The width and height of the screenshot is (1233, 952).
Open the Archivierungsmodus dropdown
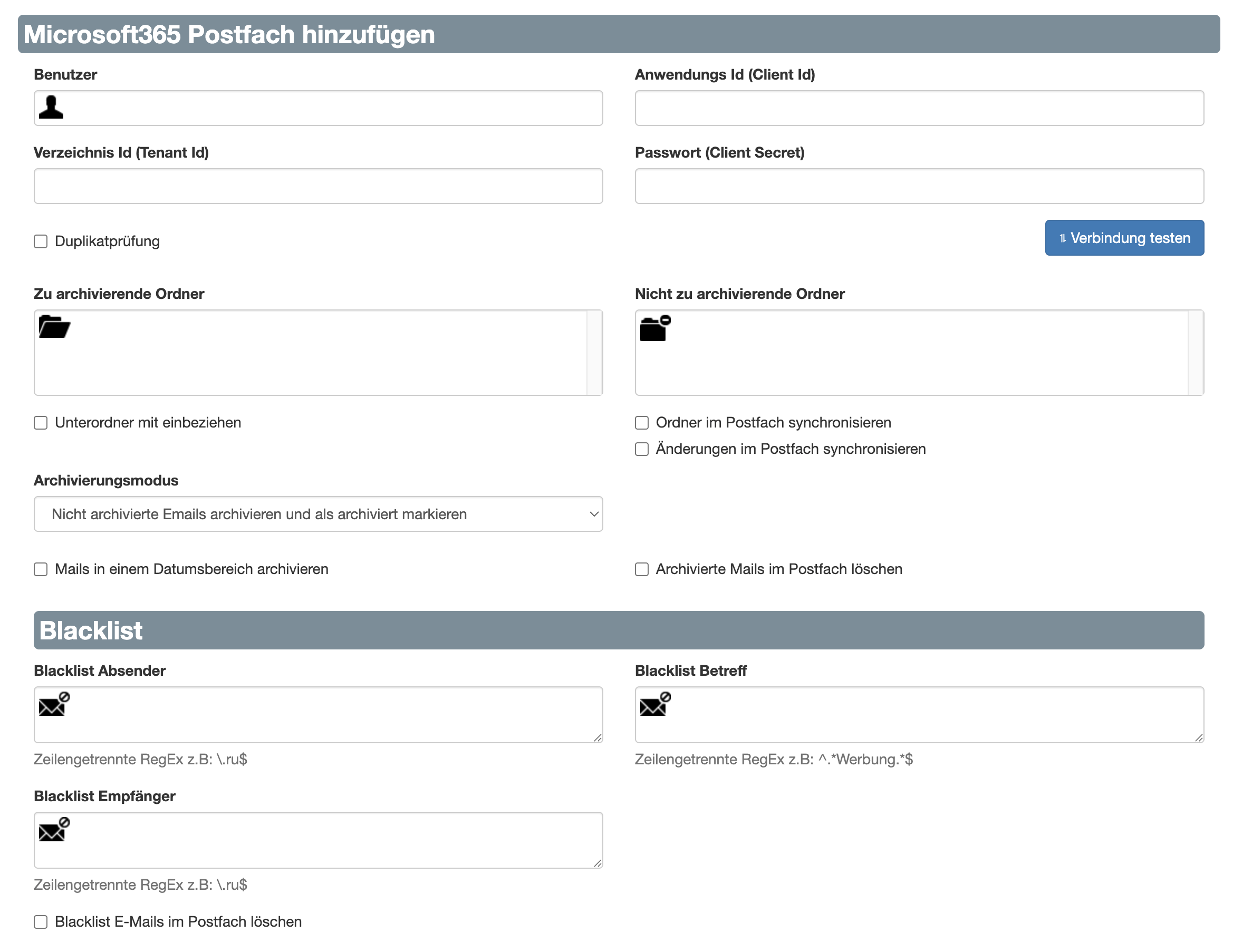pyautogui.click(x=319, y=514)
